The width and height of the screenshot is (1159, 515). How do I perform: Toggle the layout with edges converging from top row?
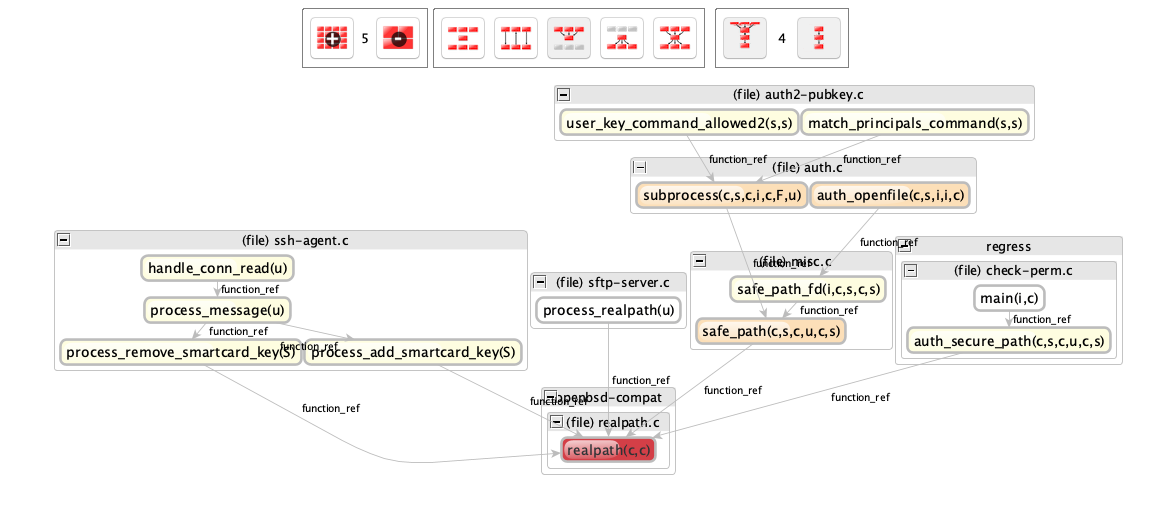pos(569,38)
